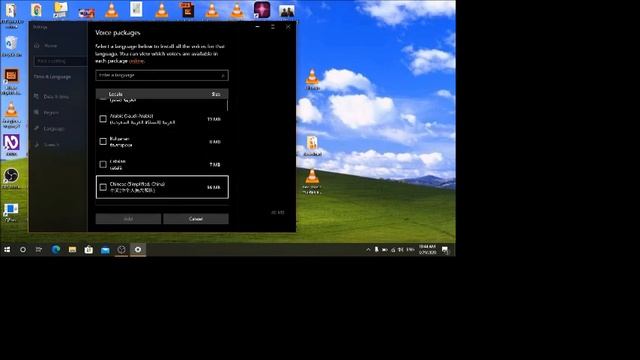Viewport: 640px width, 360px height.
Task: Open the clock and date flyout
Action: (x=427, y=249)
